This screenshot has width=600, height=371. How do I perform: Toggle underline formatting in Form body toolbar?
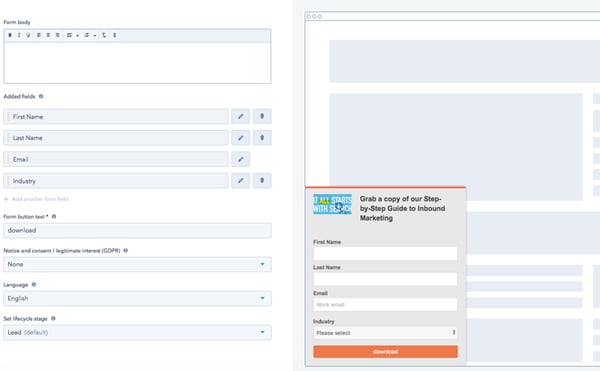click(28, 35)
